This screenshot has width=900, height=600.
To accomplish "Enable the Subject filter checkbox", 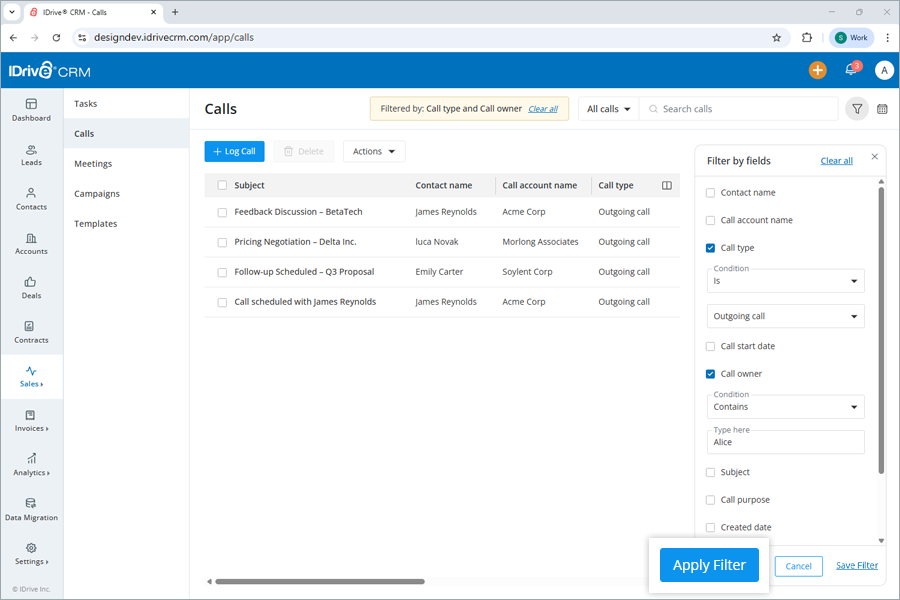I will [x=709, y=471].
